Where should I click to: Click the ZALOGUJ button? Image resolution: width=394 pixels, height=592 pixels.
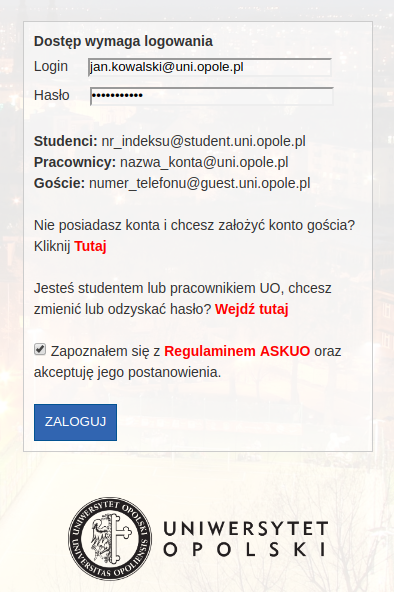pos(75,422)
